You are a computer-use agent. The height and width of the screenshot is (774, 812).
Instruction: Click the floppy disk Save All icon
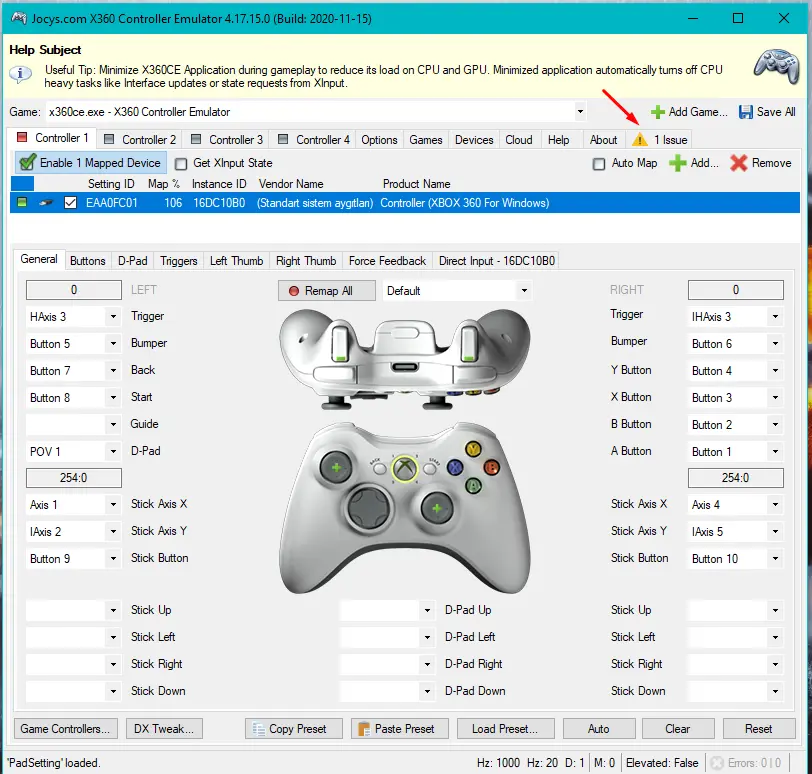(745, 112)
